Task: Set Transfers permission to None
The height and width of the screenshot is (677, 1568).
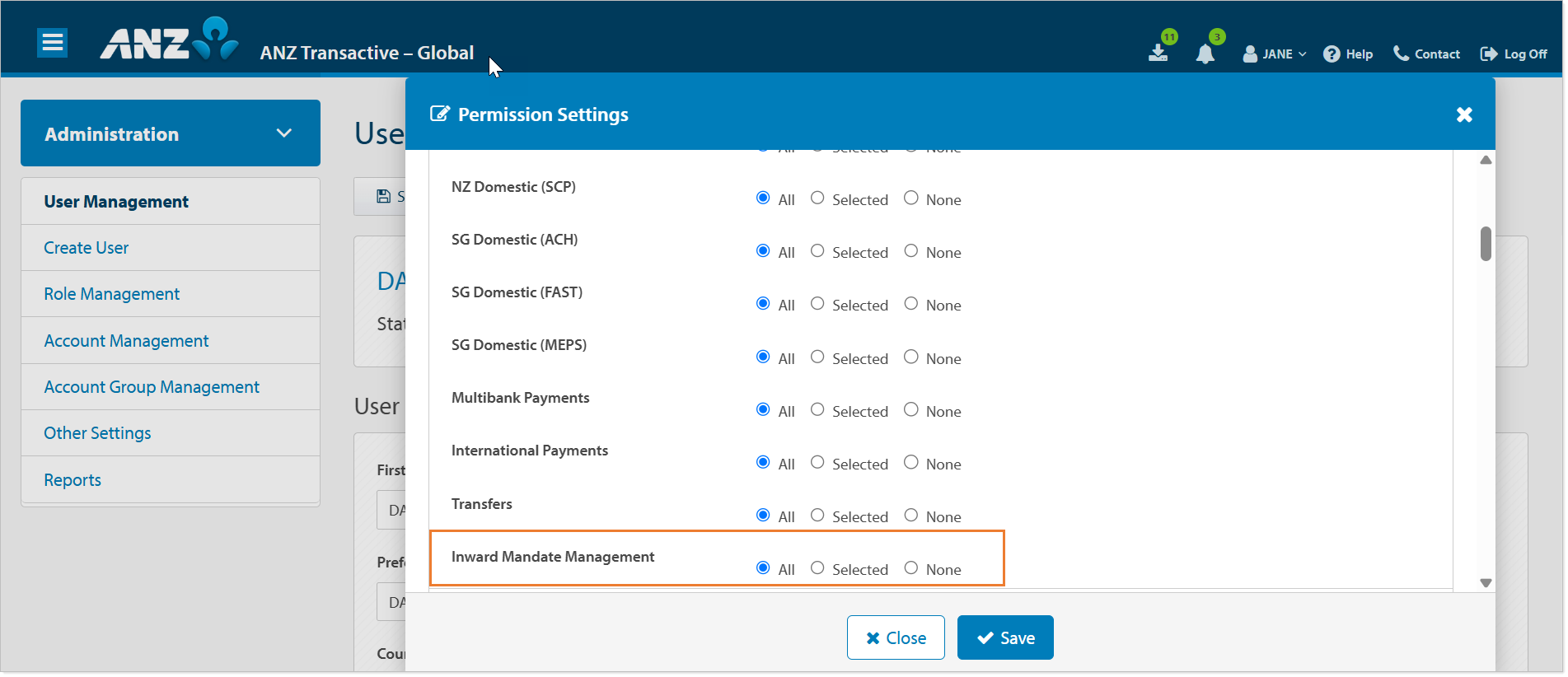Action: [910, 516]
